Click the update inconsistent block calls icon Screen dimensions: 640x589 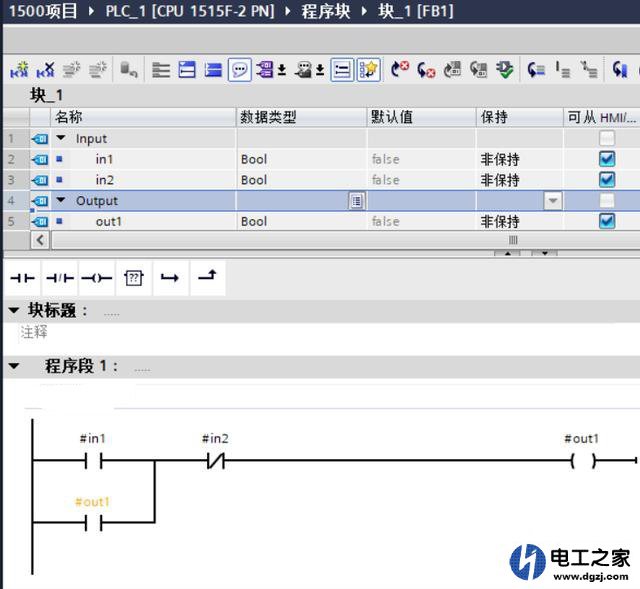(452, 70)
